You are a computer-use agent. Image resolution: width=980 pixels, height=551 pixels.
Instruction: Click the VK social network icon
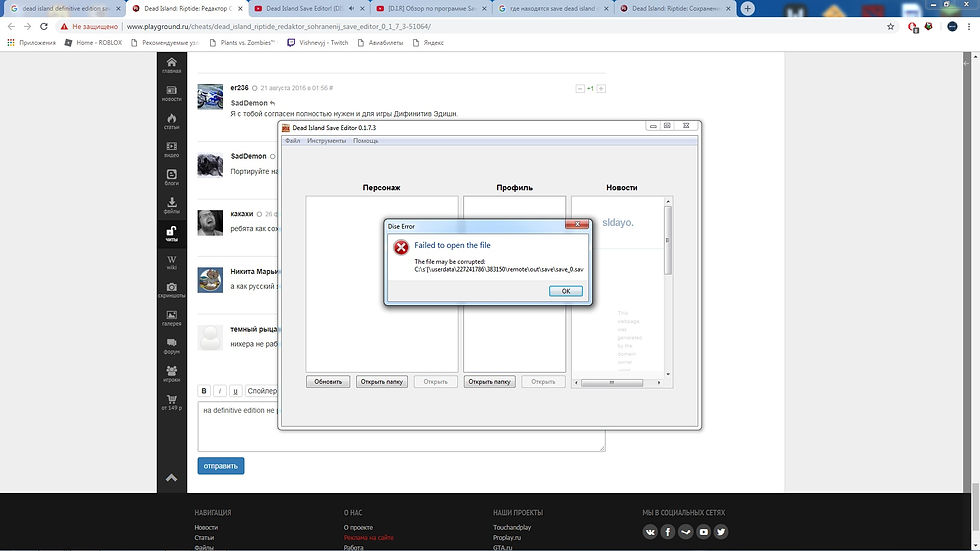point(650,532)
